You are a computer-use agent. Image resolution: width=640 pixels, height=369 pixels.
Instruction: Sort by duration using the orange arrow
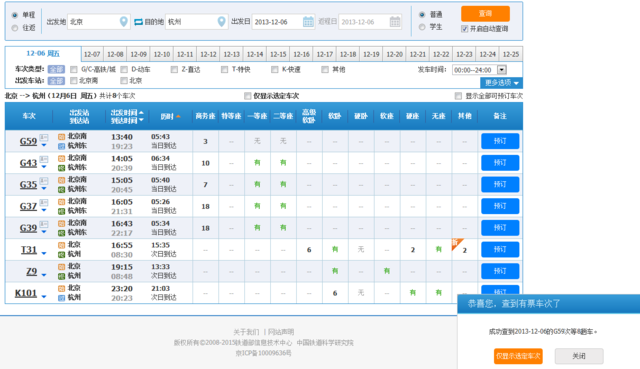pyautogui.click(x=178, y=117)
